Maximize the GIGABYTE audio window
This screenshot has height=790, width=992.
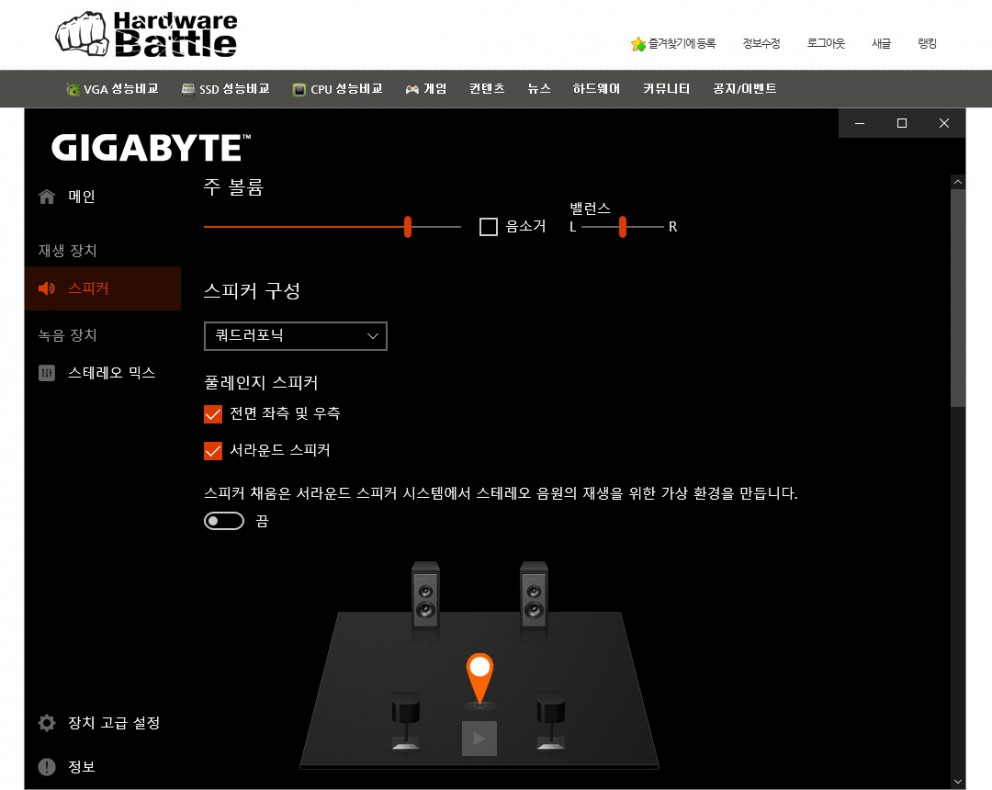click(902, 123)
